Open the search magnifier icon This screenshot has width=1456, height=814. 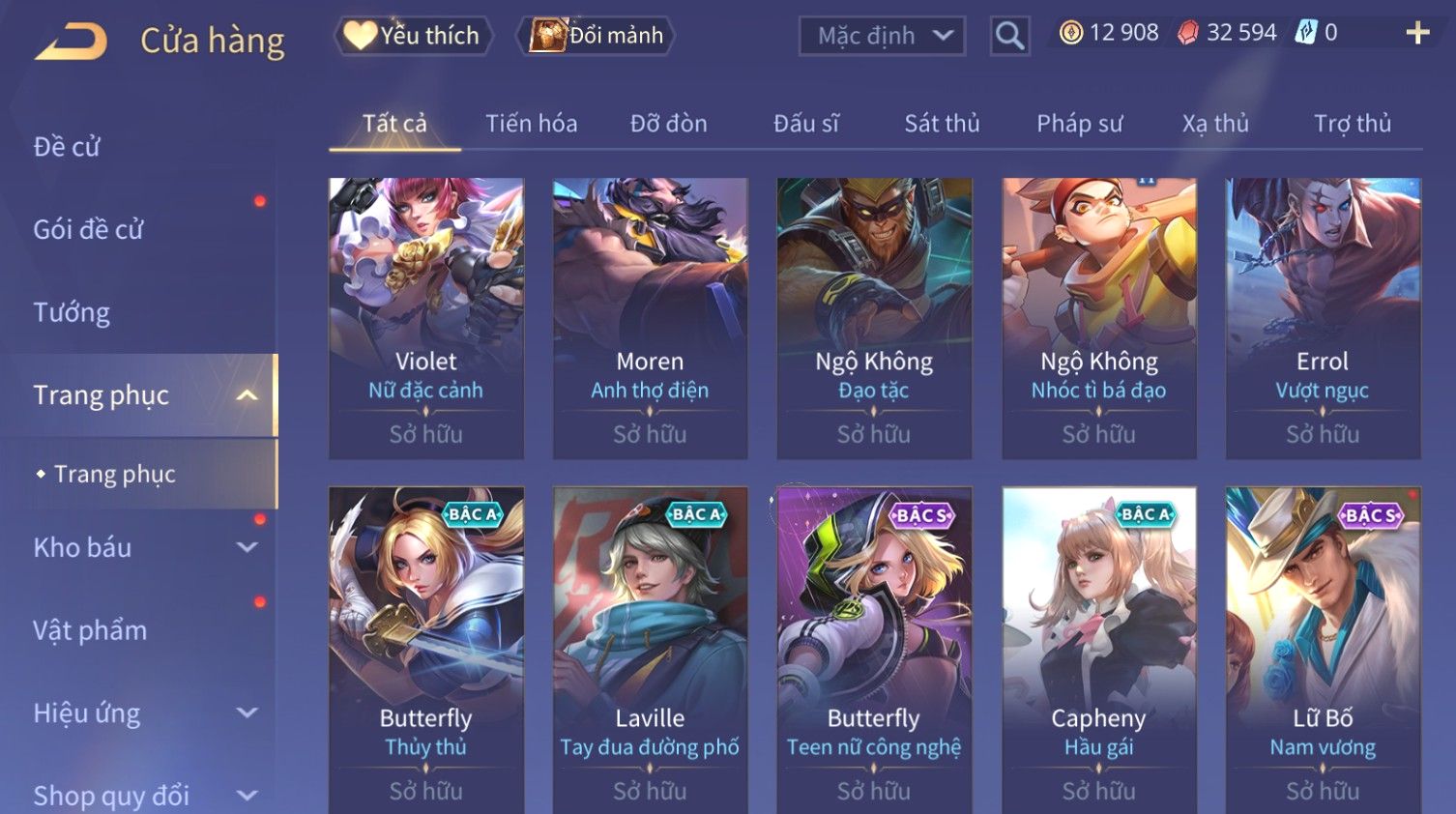1009,37
